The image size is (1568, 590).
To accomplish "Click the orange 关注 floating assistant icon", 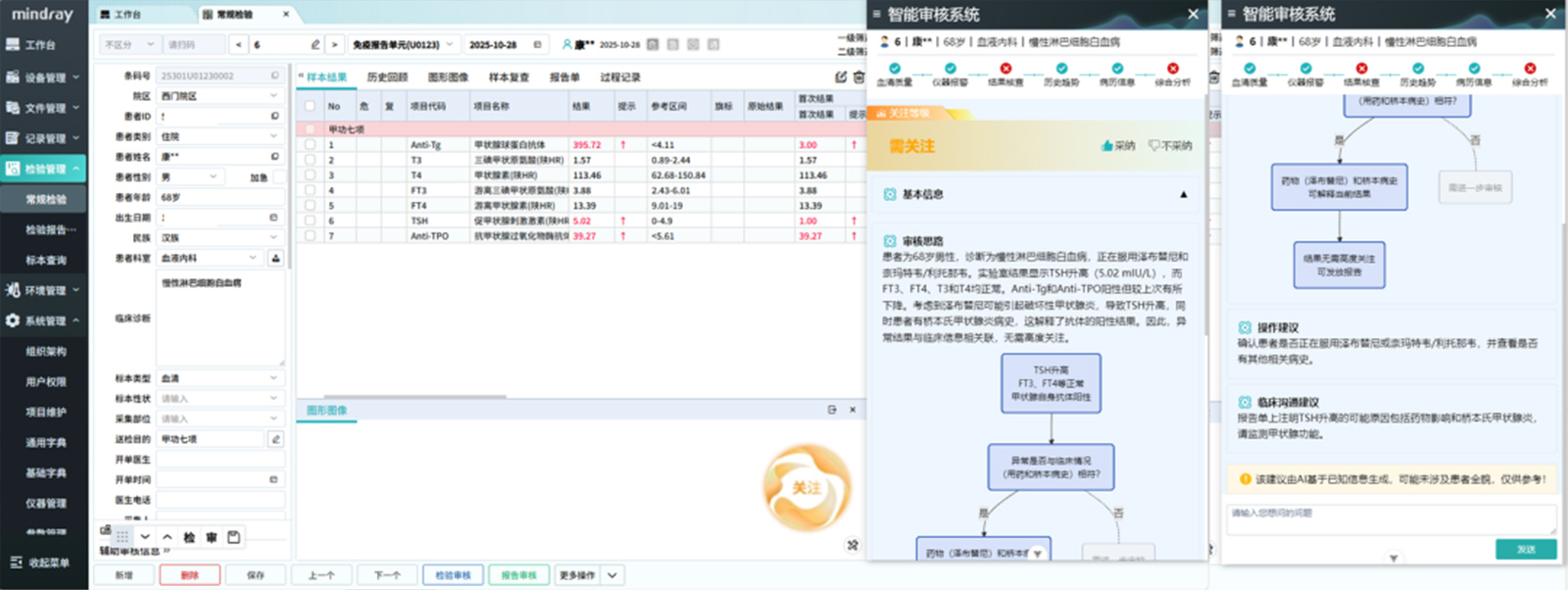I will click(x=806, y=486).
